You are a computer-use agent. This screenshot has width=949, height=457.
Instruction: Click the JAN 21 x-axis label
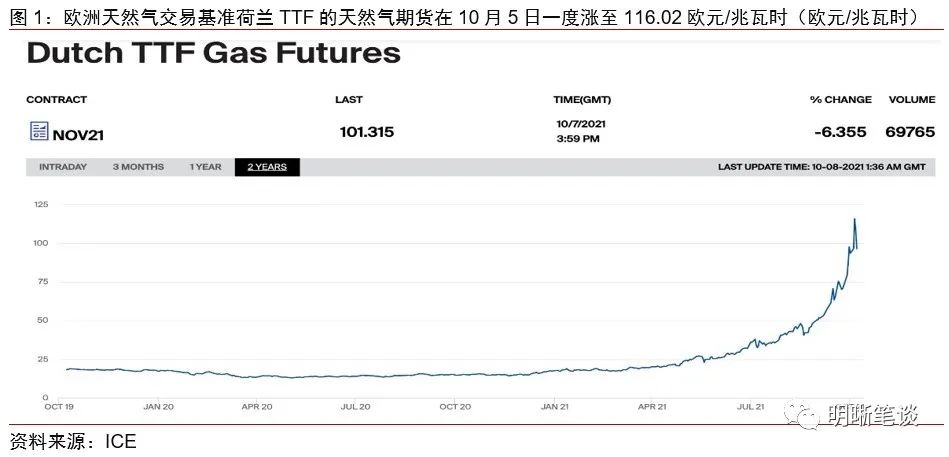tap(555, 407)
